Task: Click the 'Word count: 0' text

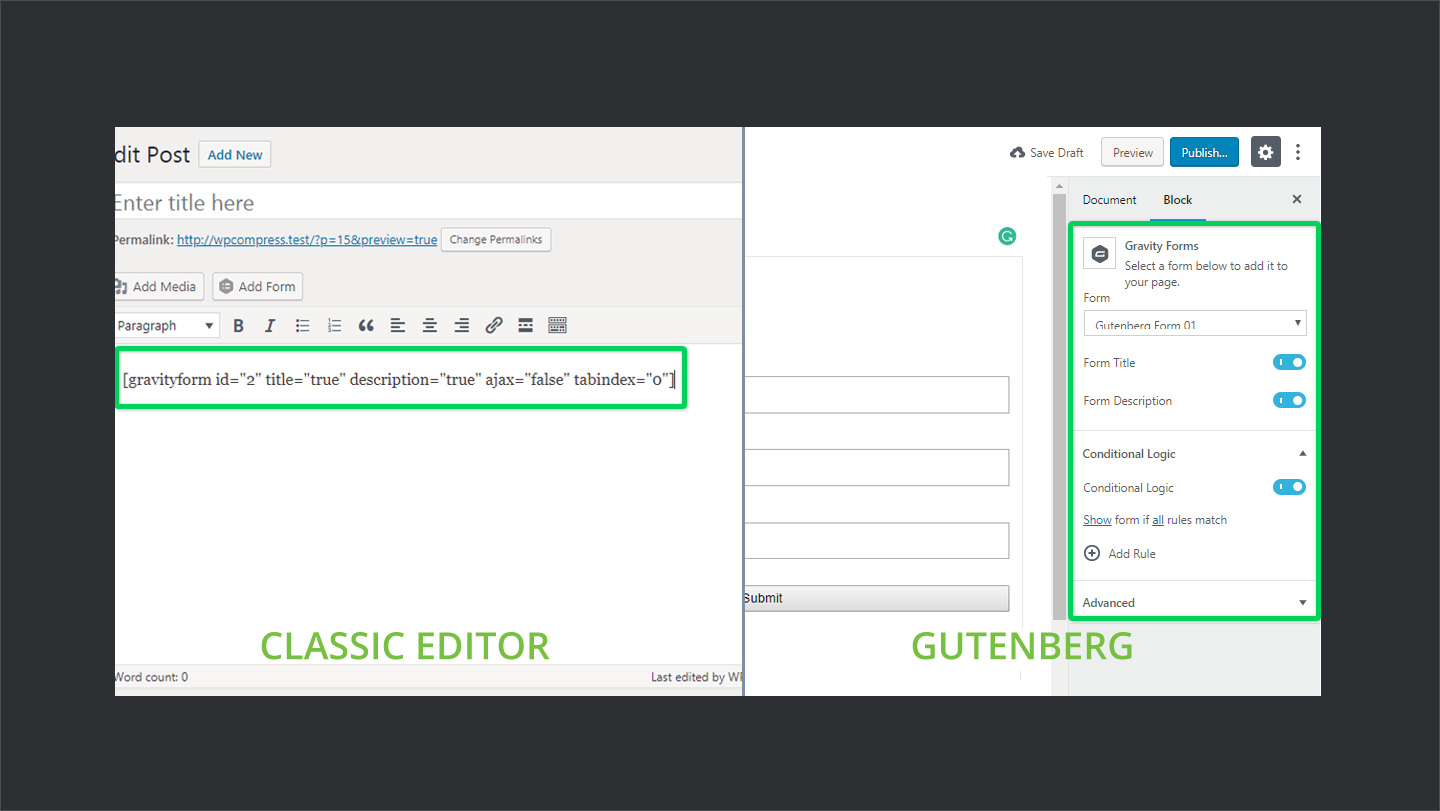Action: point(152,677)
